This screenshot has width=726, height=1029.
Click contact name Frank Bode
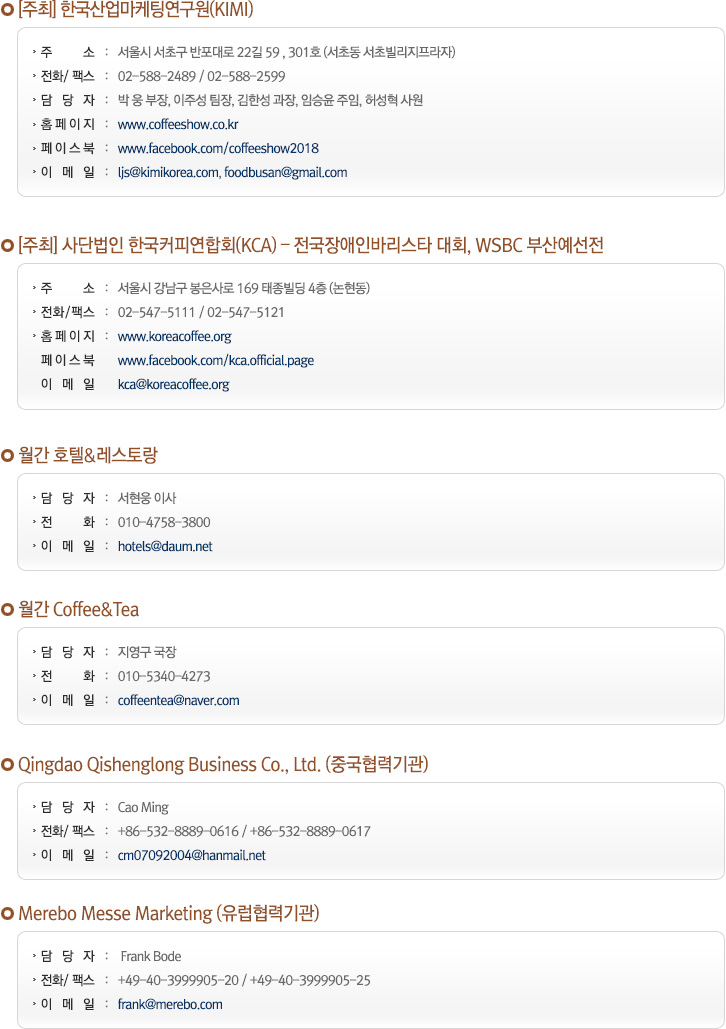[151, 956]
